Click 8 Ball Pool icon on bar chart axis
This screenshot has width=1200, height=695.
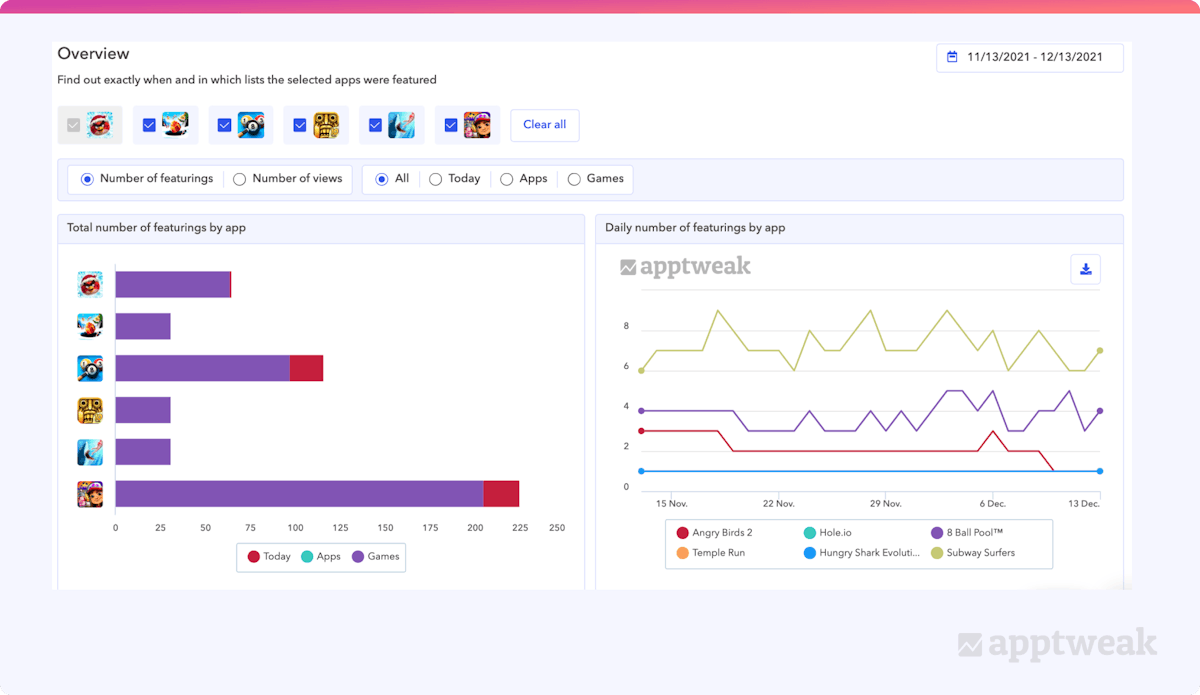(90, 368)
